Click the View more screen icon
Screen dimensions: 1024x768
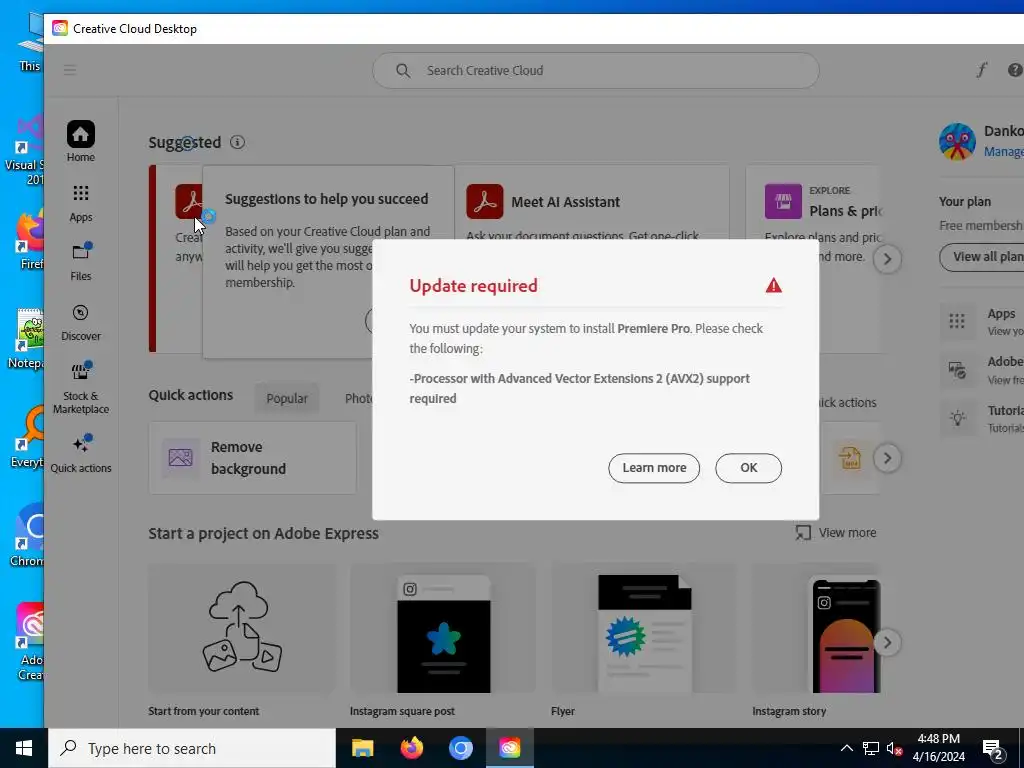(x=803, y=533)
